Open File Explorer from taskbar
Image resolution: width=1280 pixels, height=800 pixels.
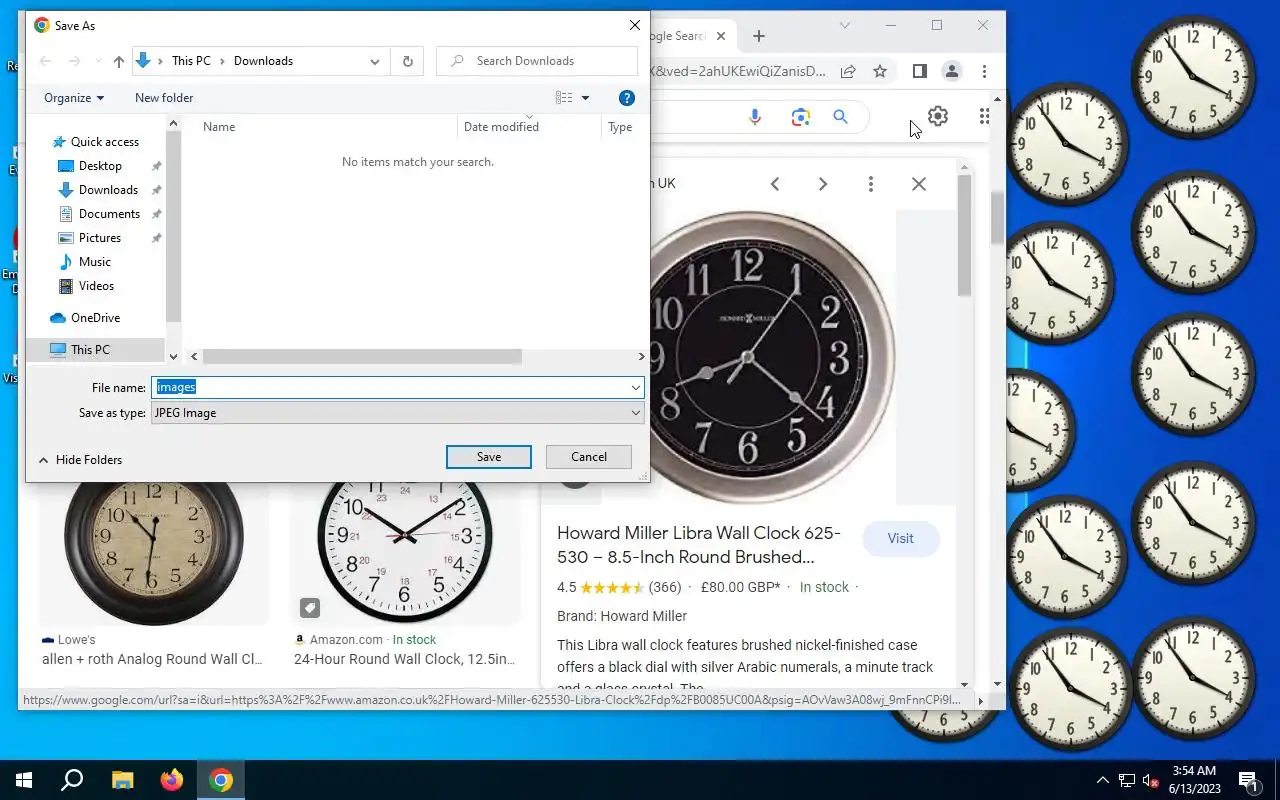pyautogui.click(x=122, y=780)
